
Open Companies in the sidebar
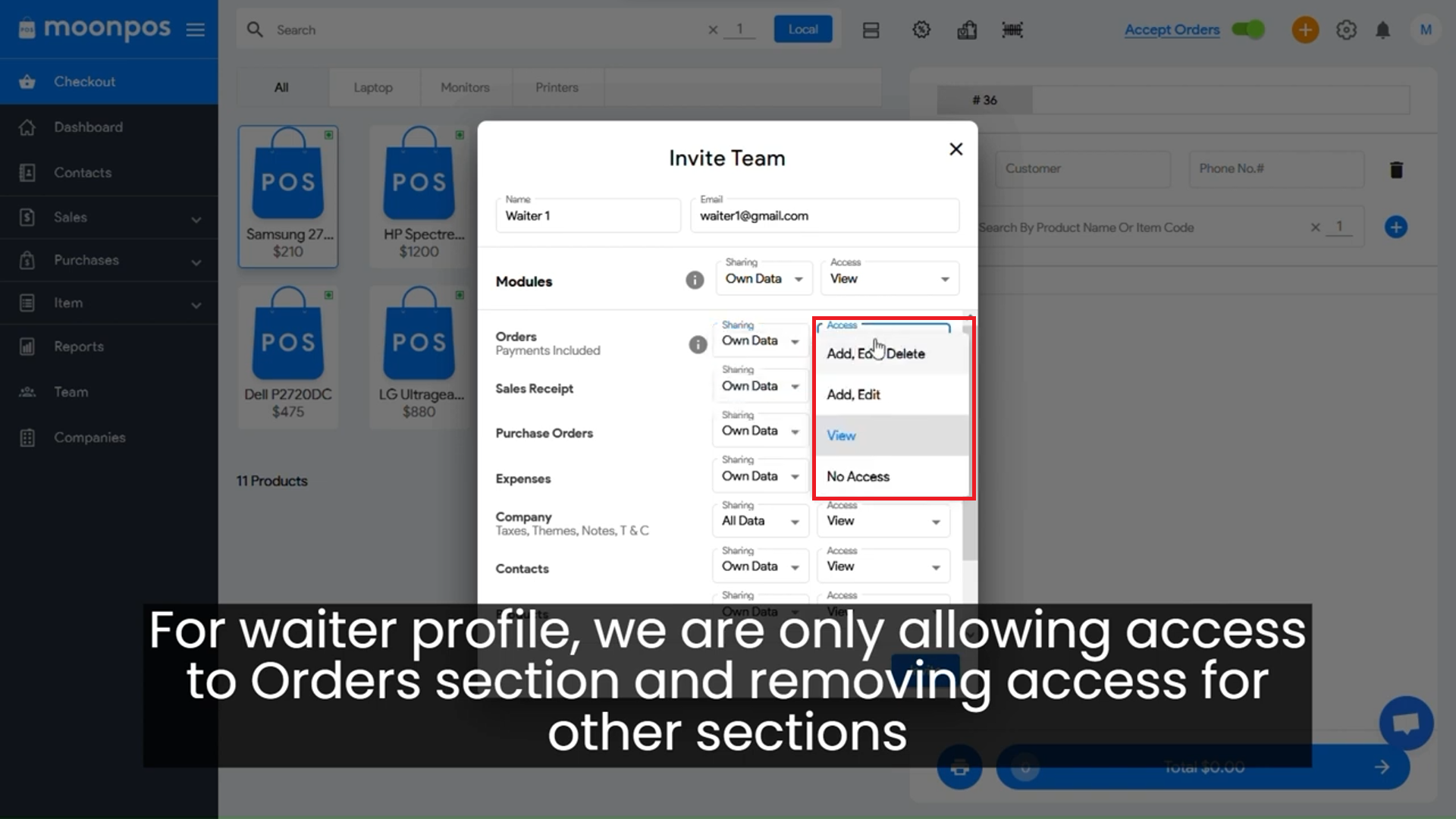109,438
